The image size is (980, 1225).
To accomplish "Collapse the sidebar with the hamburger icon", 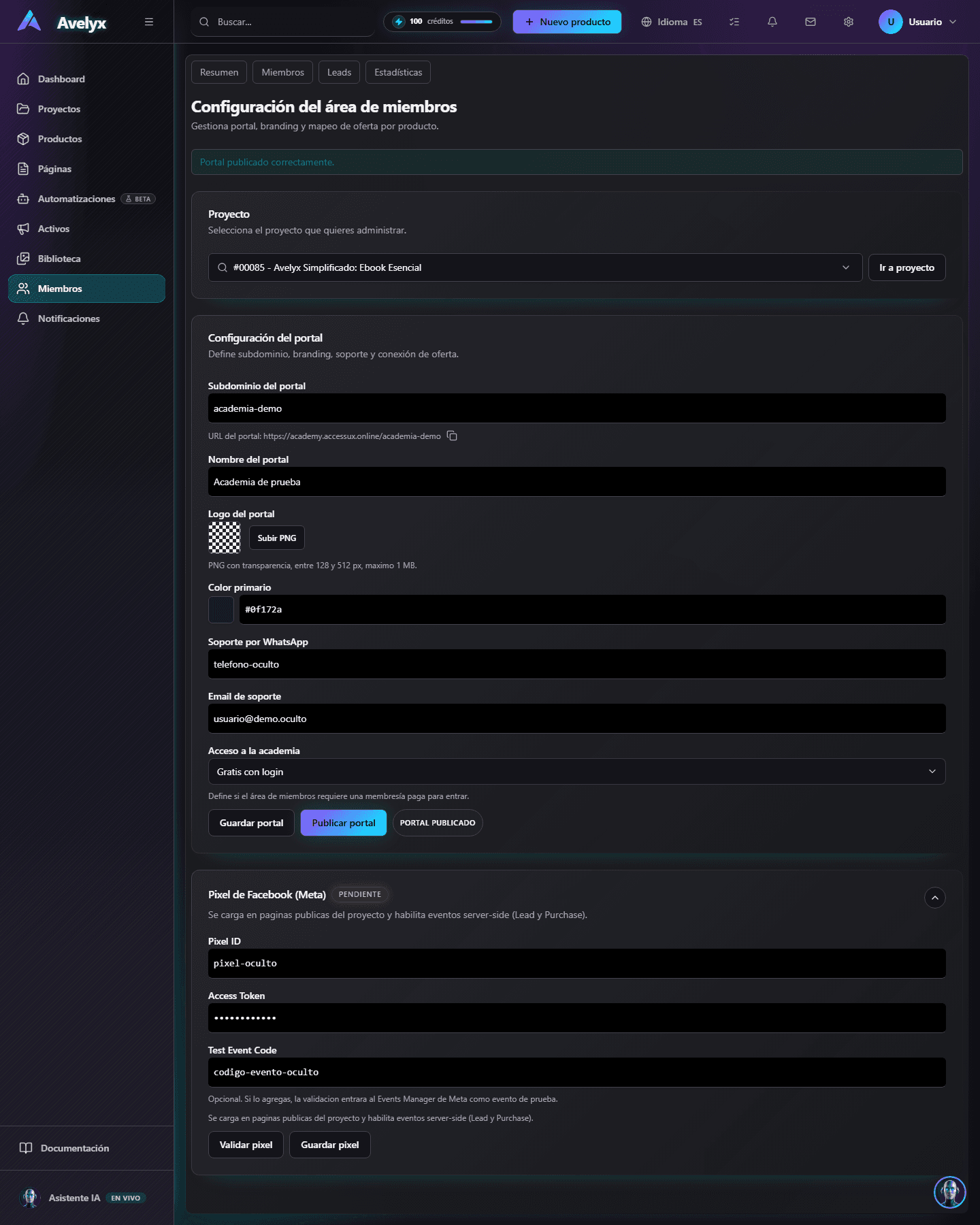I will [x=149, y=22].
